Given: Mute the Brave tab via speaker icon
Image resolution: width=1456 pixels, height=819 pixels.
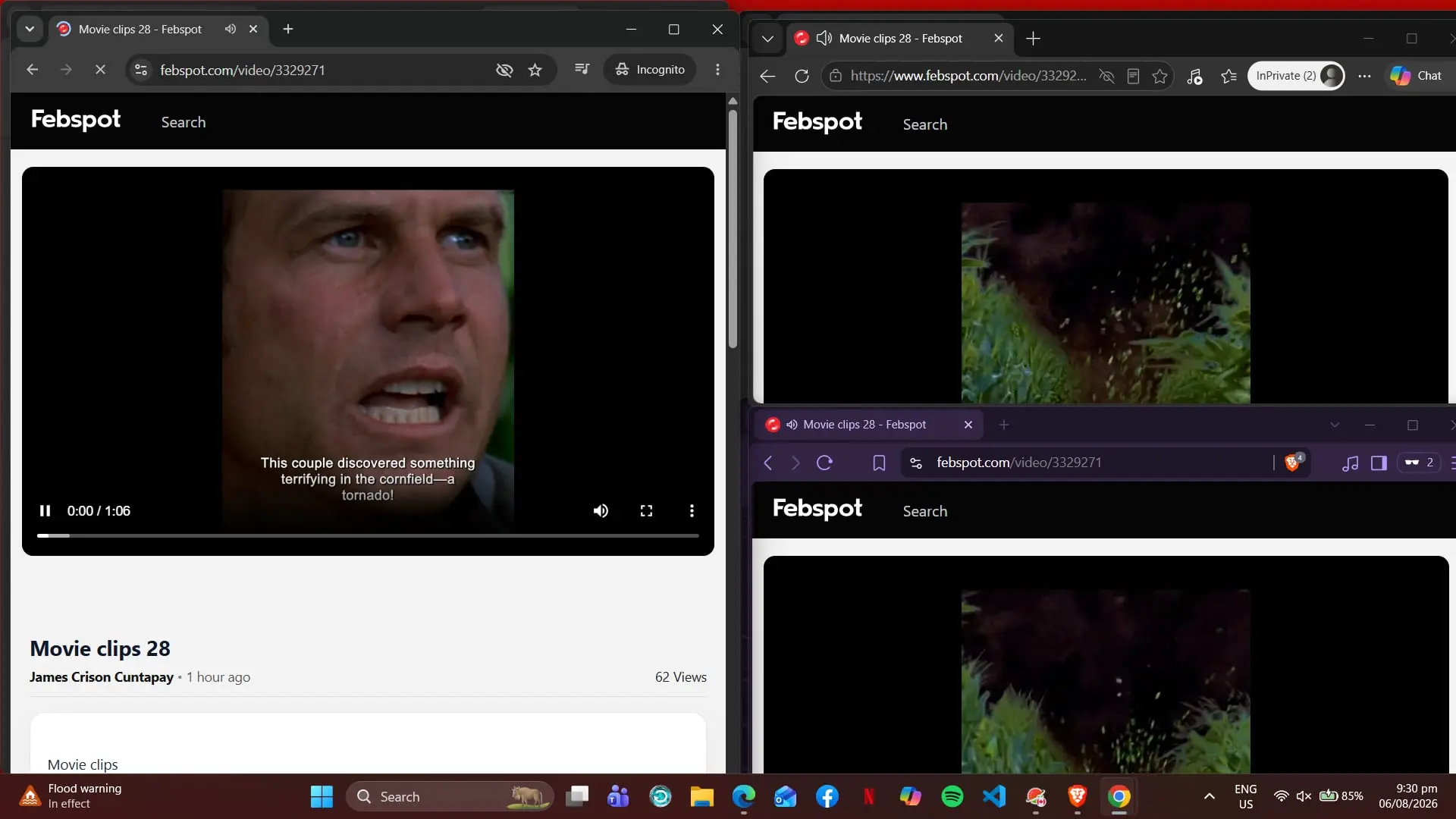Looking at the screenshot, I should (792, 425).
